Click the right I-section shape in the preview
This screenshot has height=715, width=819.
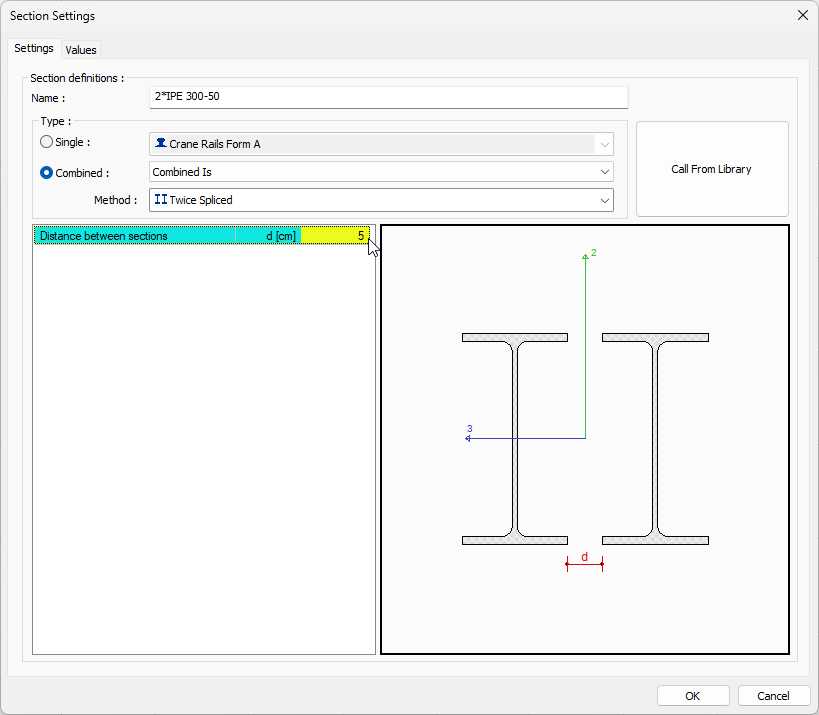[x=655, y=438]
